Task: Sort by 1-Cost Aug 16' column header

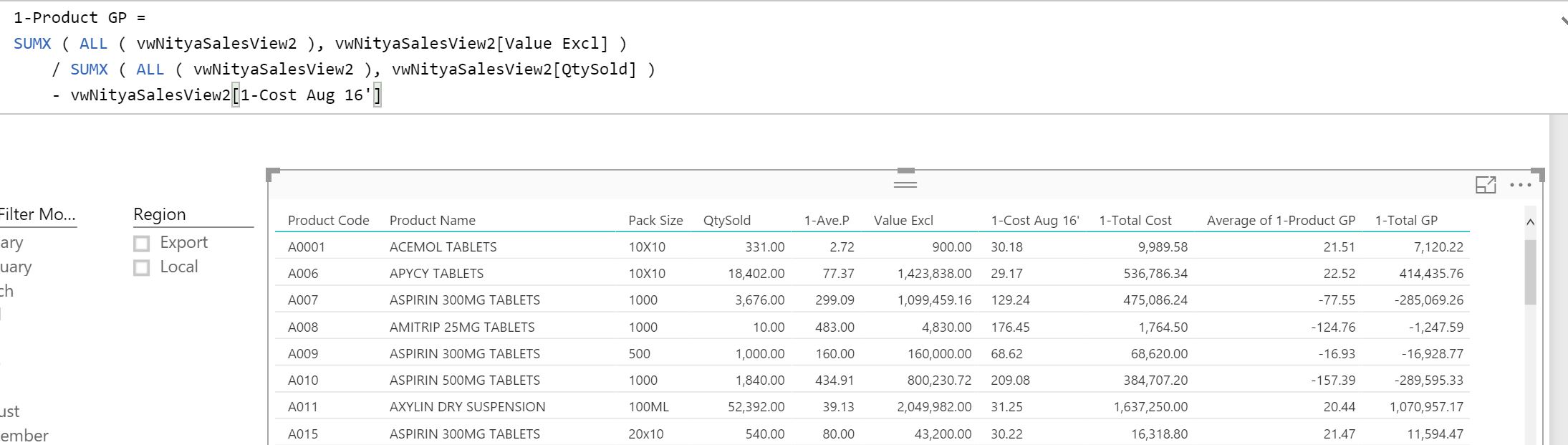Action: [1034, 220]
